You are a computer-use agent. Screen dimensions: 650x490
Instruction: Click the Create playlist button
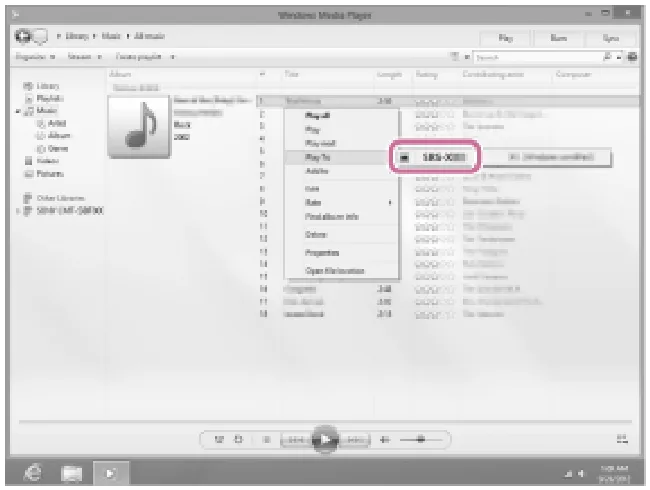click(138, 57)
